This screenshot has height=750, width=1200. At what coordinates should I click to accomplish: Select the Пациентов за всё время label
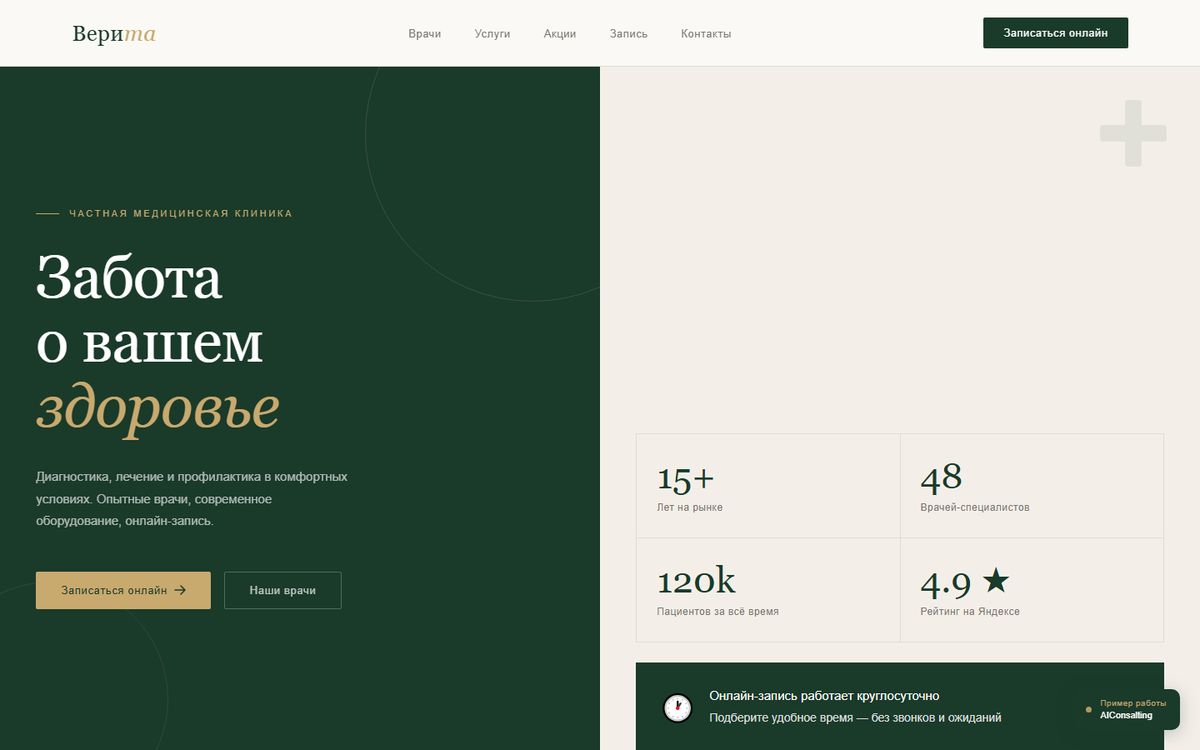718,611
